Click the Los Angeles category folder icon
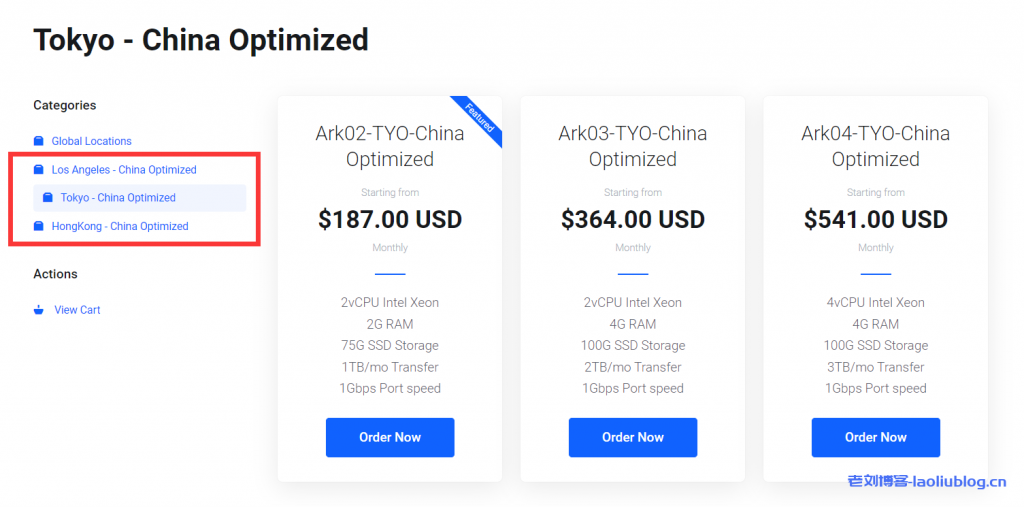 pyautogui.click(x=38, y=170)
